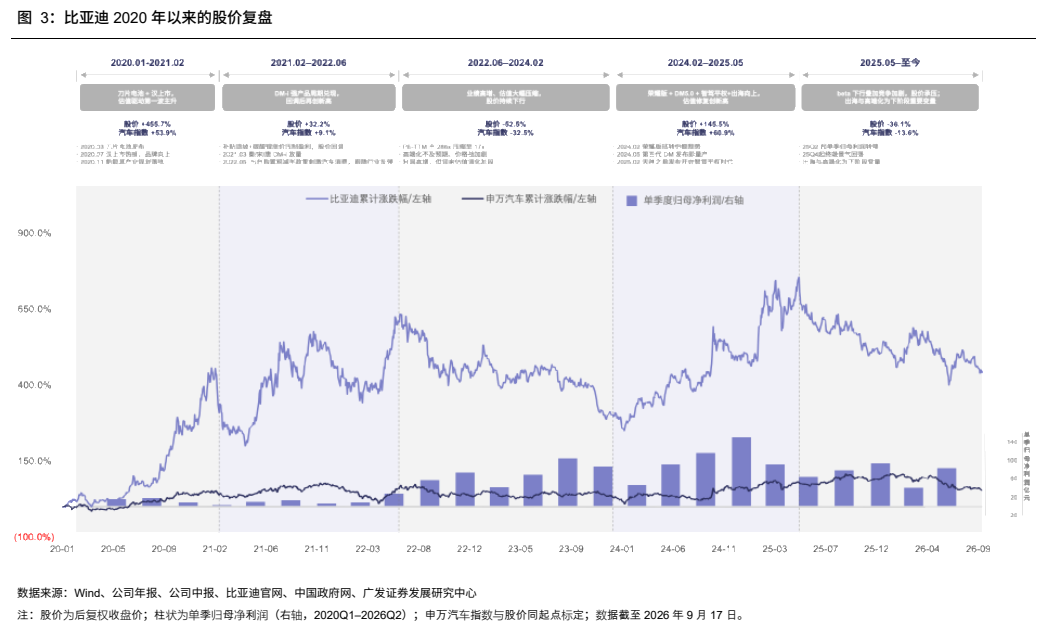This screenshot has width=1044, height=627.
Task: Click the gray summary box under 2022.06–2024.02
Action: (x=505, y=97)
